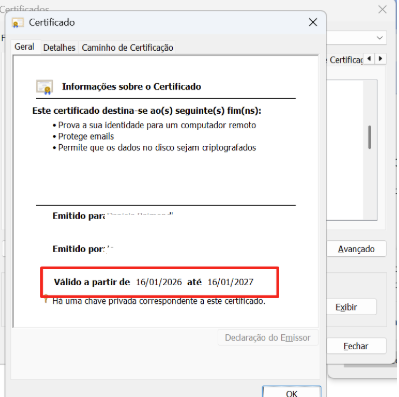Click the chave privada correspondente text
Viewport: 399px width, 397px height.
(159, 301)
